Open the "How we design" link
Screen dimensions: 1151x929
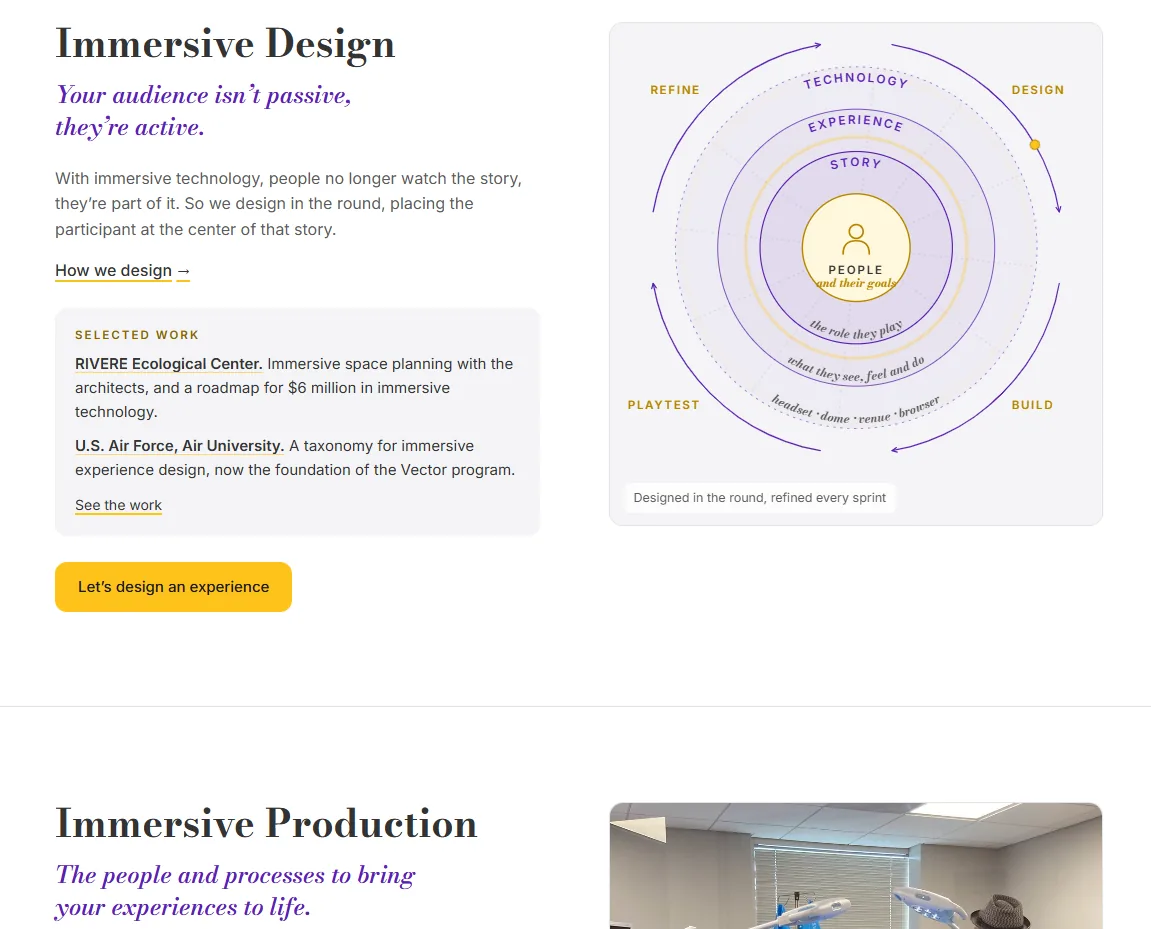point(113,271)
